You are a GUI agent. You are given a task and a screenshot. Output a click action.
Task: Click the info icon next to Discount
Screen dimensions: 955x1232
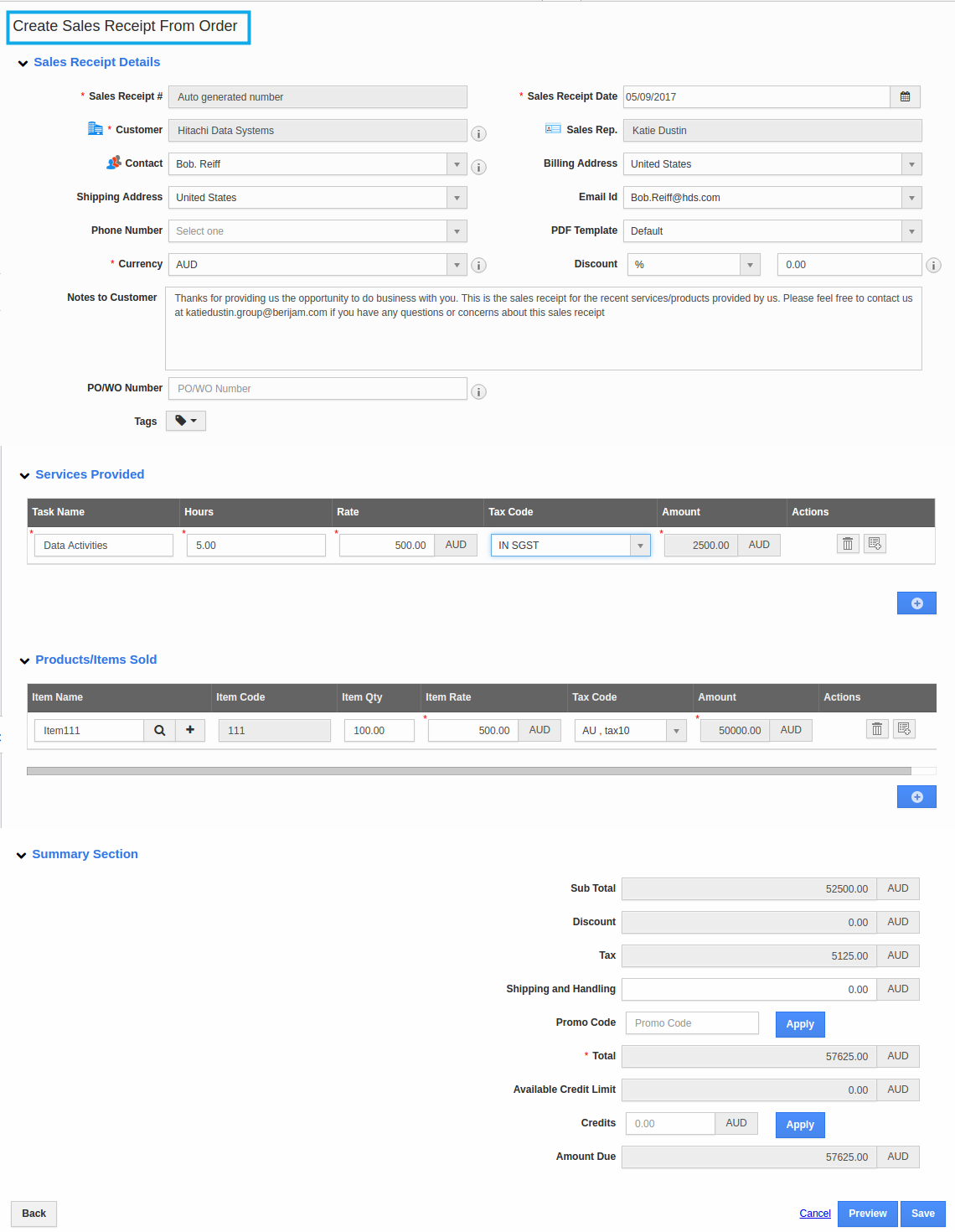933,265
